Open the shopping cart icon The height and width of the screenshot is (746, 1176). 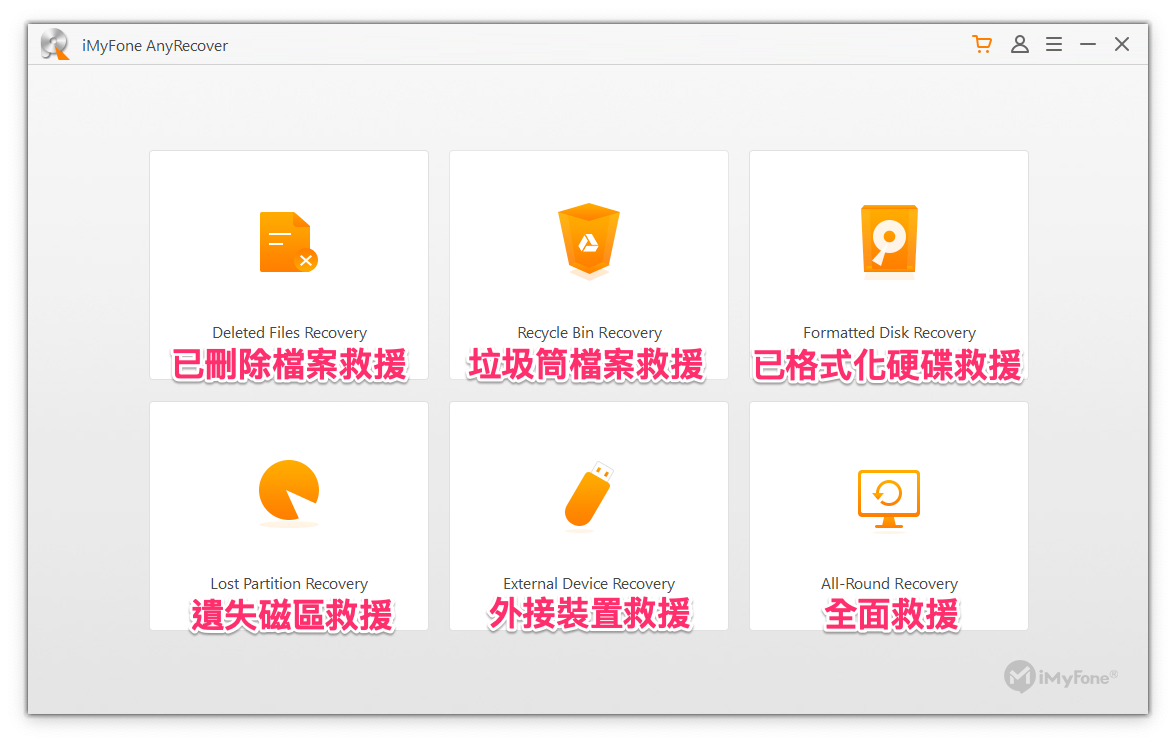pos(982,44)
